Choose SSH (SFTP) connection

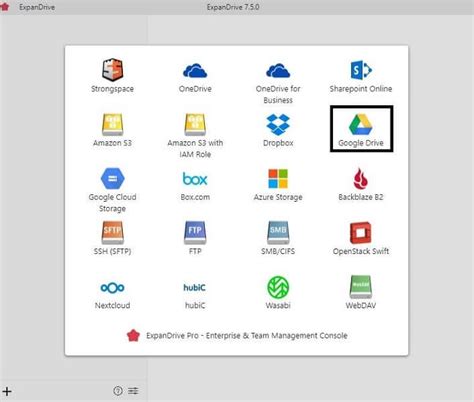[x=112, y=239]
